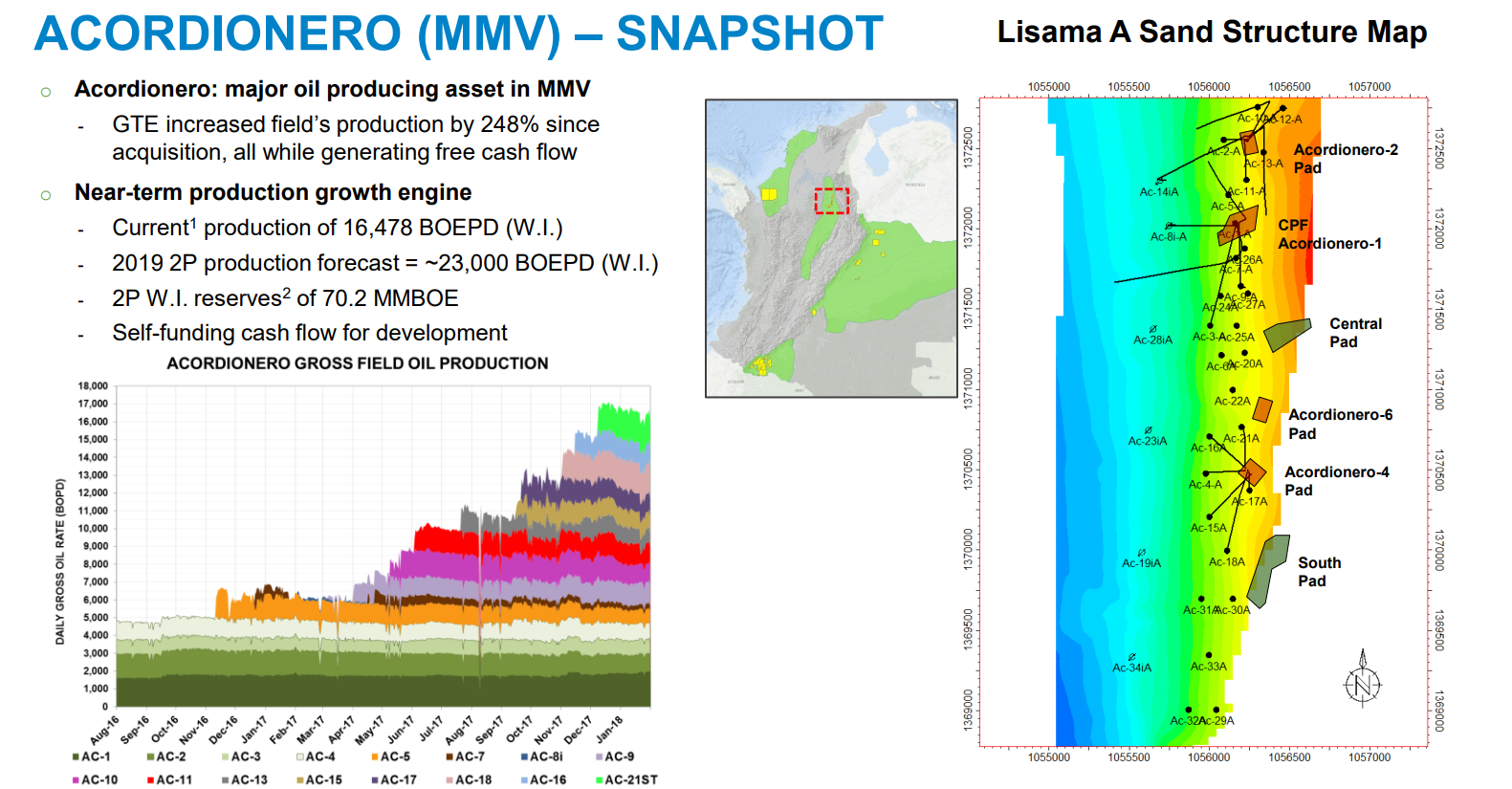Click the Lisama A Sand Structure Map heading
The height and width of the screenshot is (789, 1512).
pos(1212,32)
